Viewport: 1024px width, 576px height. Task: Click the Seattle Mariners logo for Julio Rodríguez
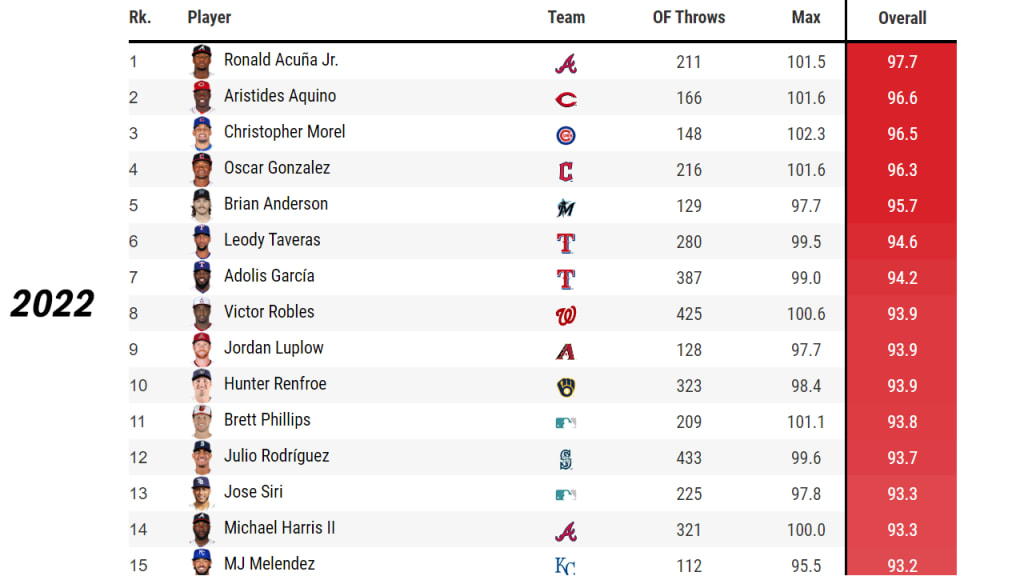566,459
